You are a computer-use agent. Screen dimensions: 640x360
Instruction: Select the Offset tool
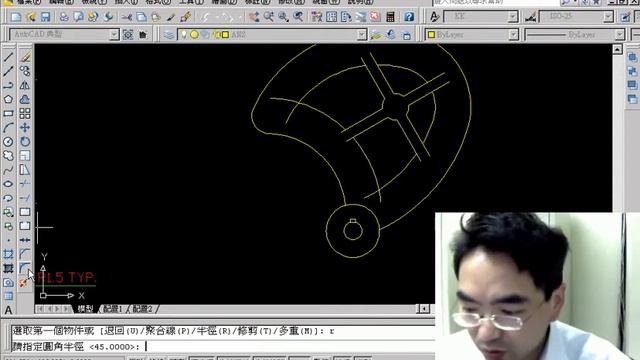(25, 100)
